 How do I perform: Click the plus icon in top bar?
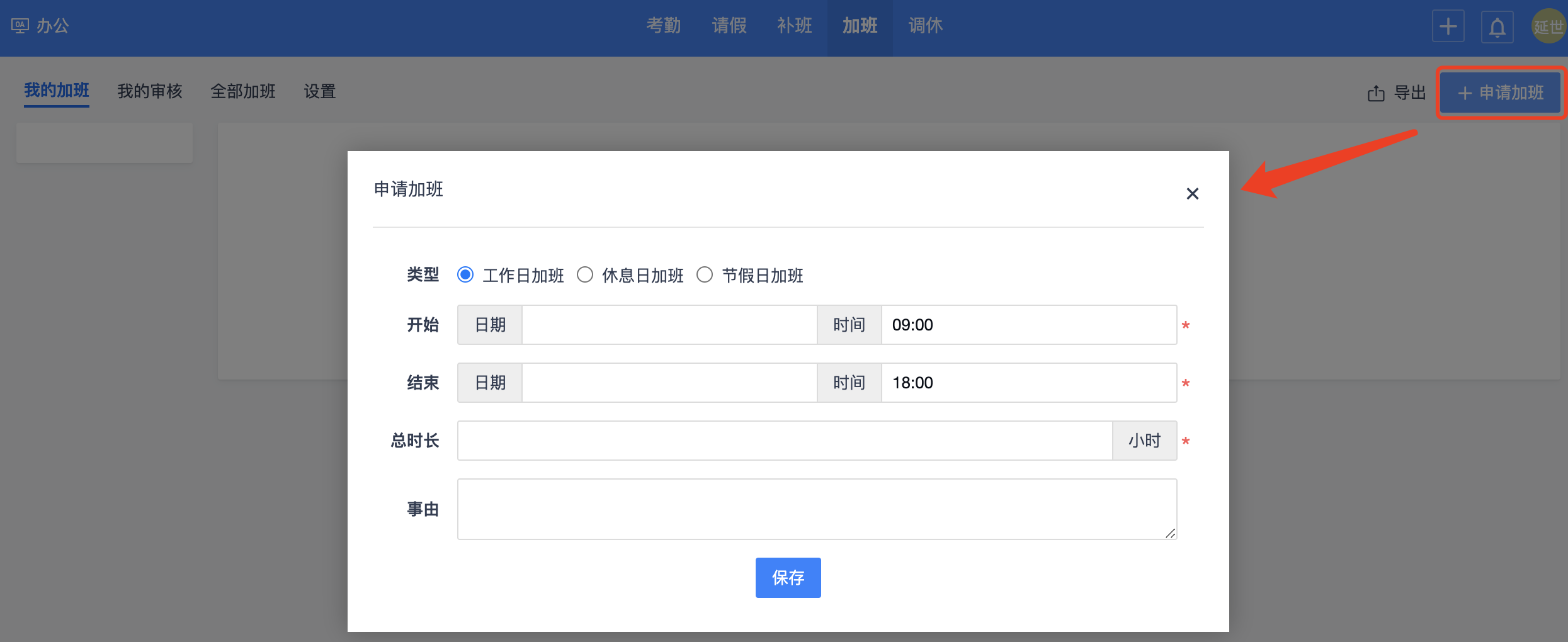coord(1448,26)
